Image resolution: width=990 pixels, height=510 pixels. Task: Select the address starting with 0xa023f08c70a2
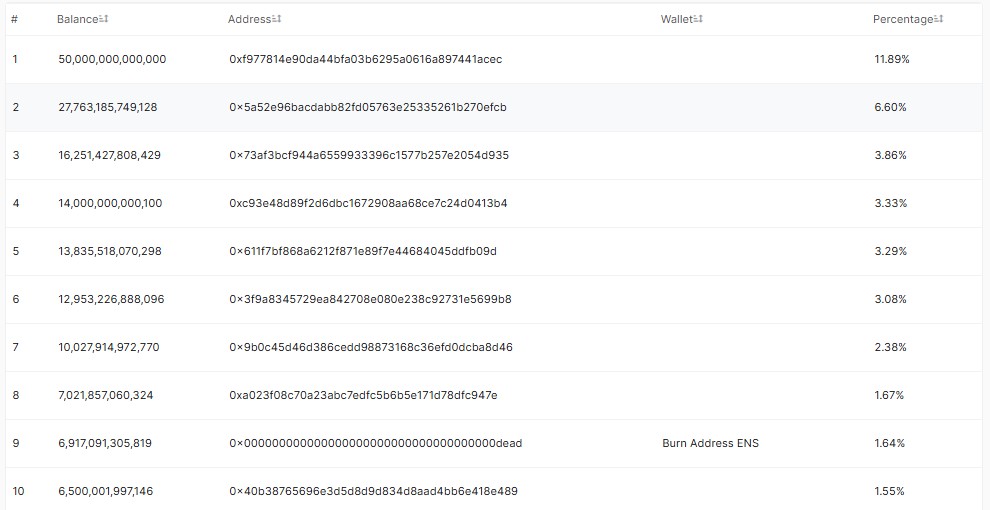[x=363, y=395]
